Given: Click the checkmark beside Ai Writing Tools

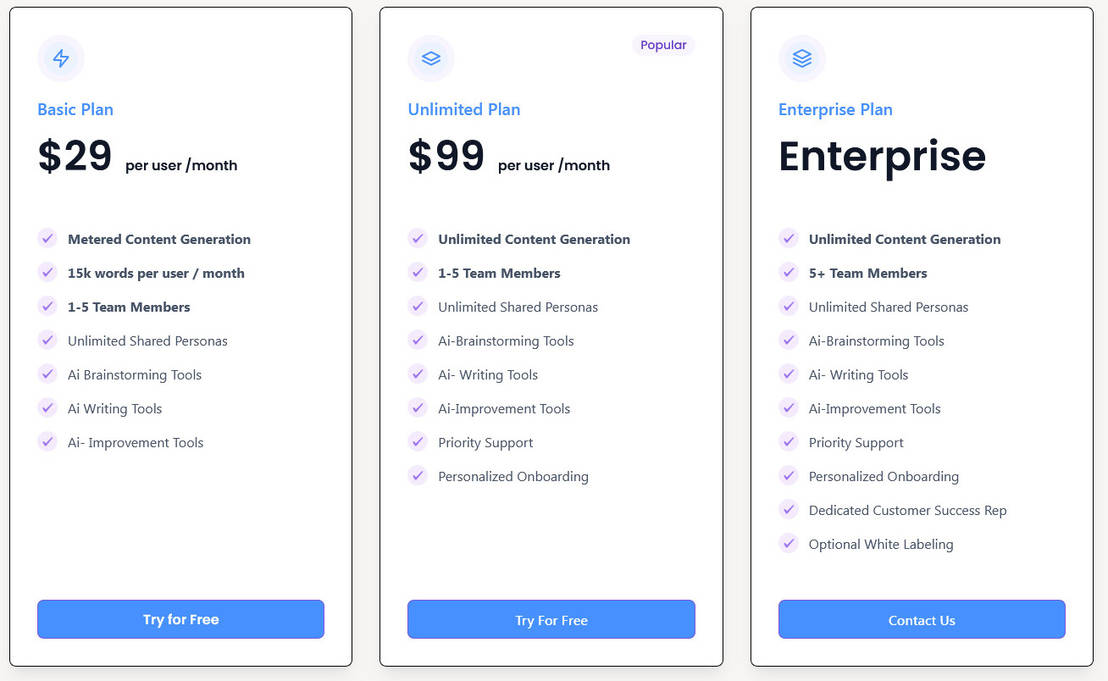Looking at the screenshot, I should point(47,408).
